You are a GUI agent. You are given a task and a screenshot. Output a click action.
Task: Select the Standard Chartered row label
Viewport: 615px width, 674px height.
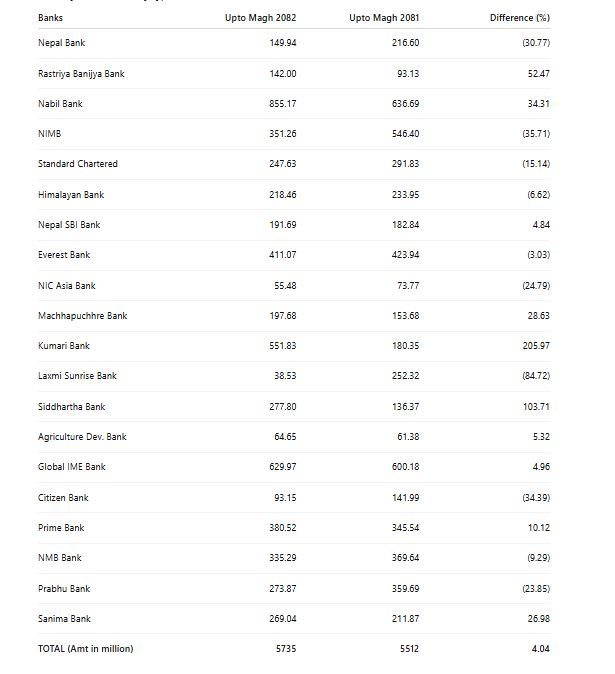(x=78, y=164)
